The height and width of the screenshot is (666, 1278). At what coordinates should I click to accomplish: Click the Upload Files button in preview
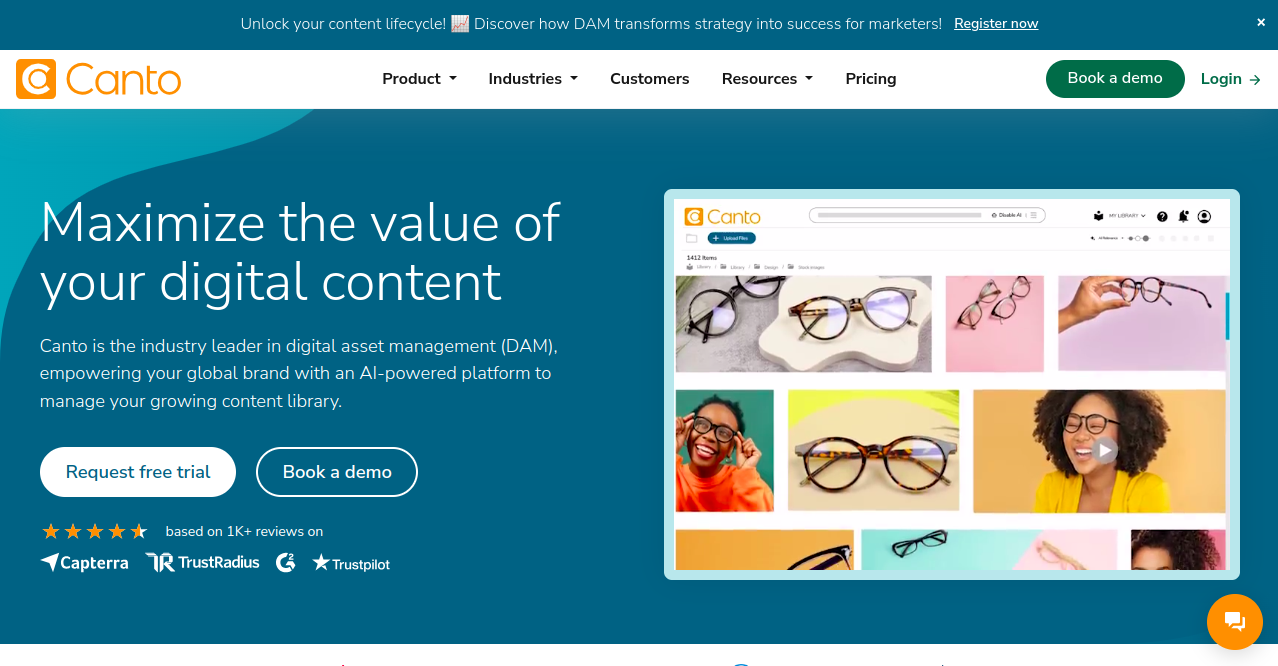732,238
